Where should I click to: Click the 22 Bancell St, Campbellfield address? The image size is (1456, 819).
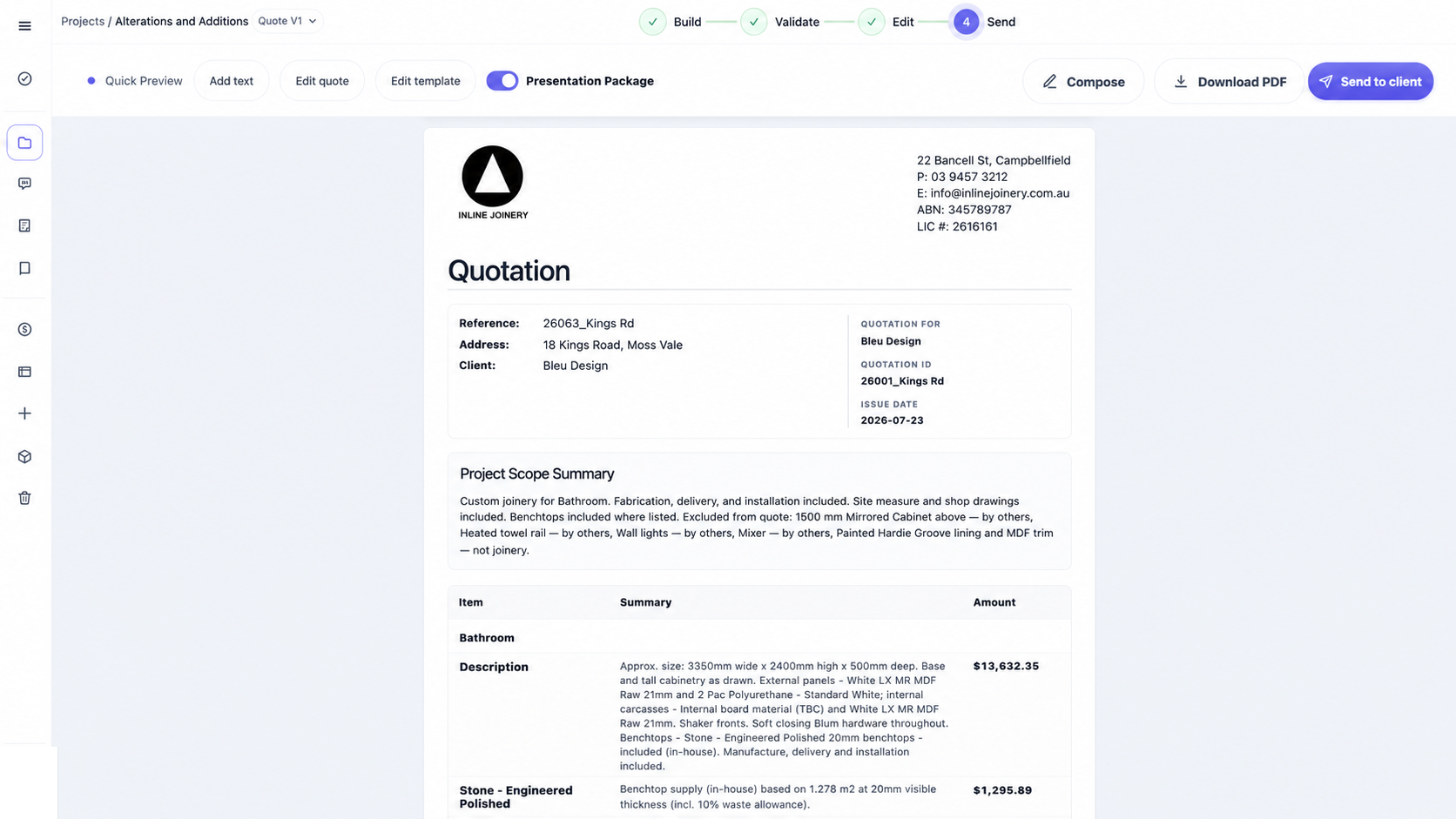[994, 160]
